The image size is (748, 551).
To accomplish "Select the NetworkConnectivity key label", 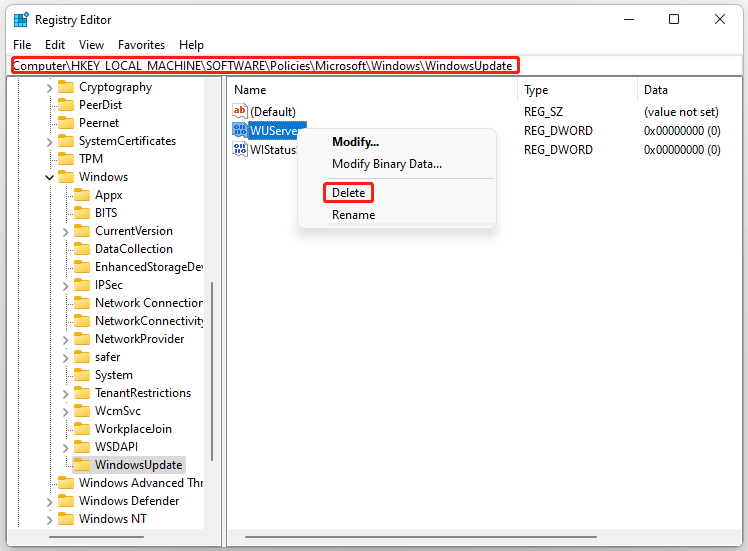I will point(149,321).
